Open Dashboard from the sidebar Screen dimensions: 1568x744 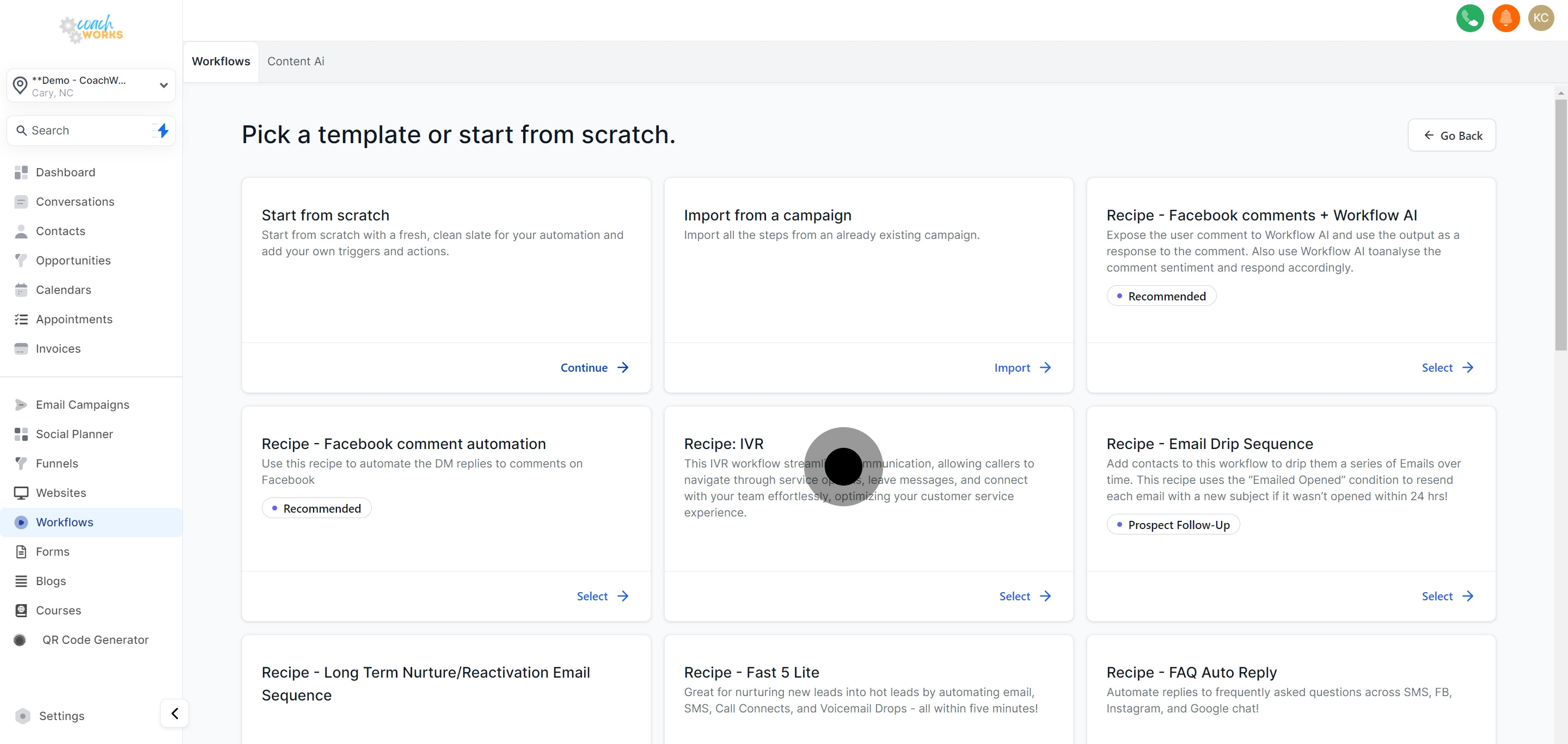65,172
